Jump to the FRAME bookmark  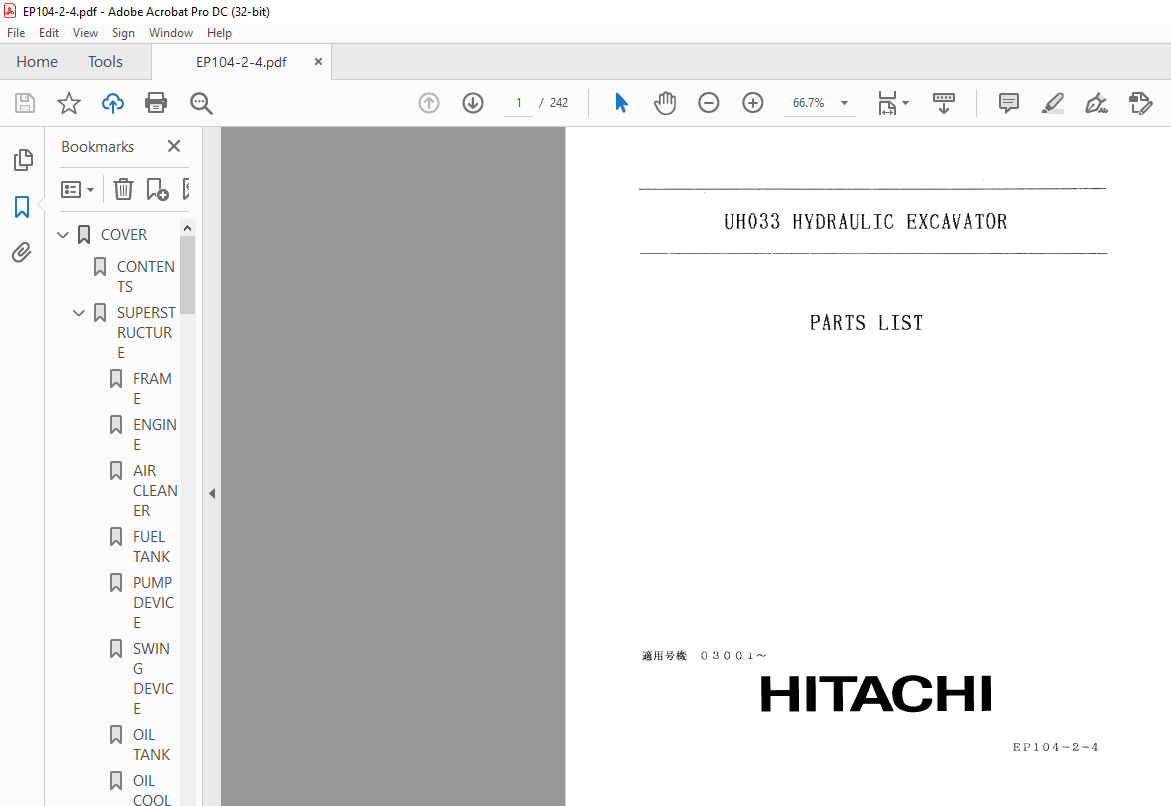[x=152, y=388]
